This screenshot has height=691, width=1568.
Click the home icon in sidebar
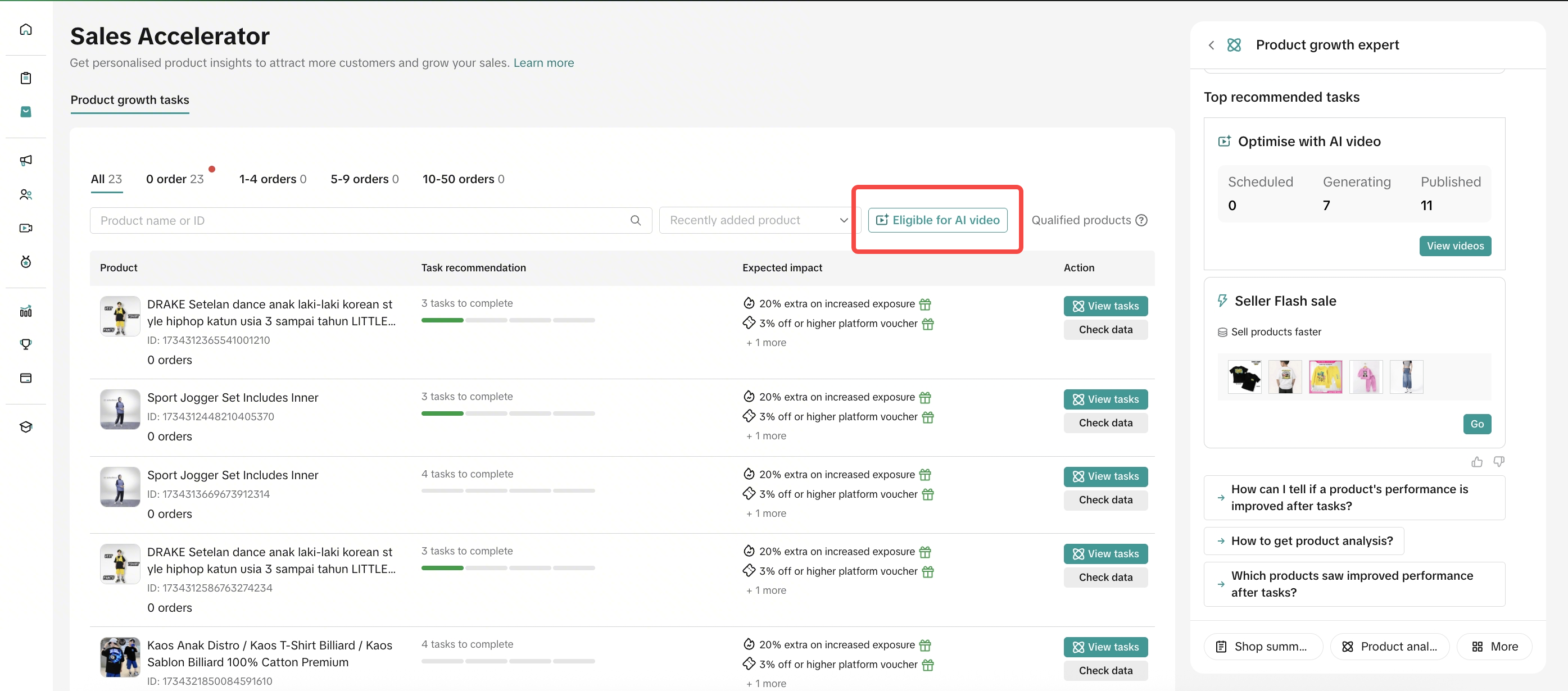coord(25,29)
